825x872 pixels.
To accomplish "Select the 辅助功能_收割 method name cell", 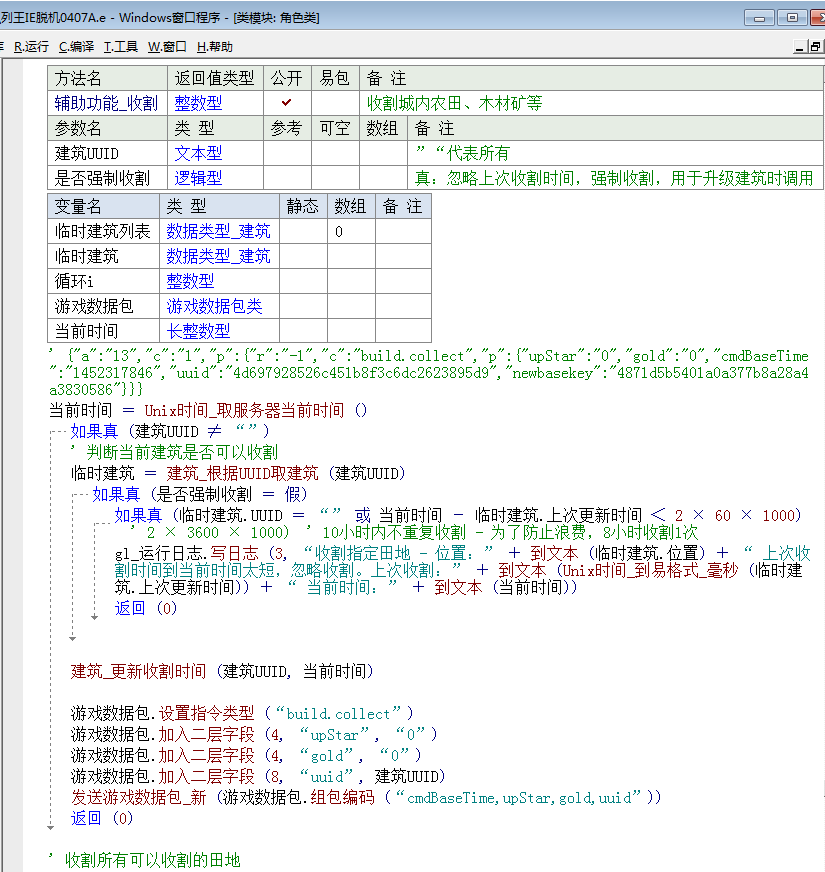I will (106, 103).
